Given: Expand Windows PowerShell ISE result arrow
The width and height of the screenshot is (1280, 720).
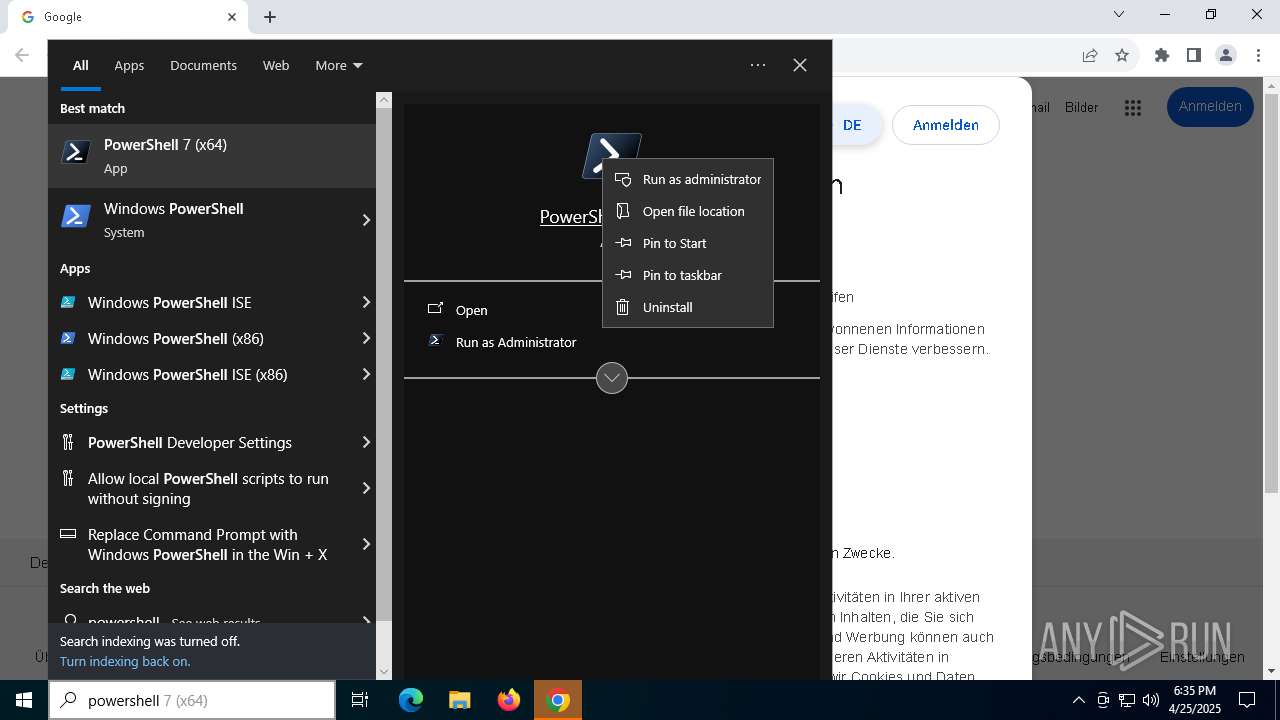Looking at the screenshot, I should (x=366, y=302).
